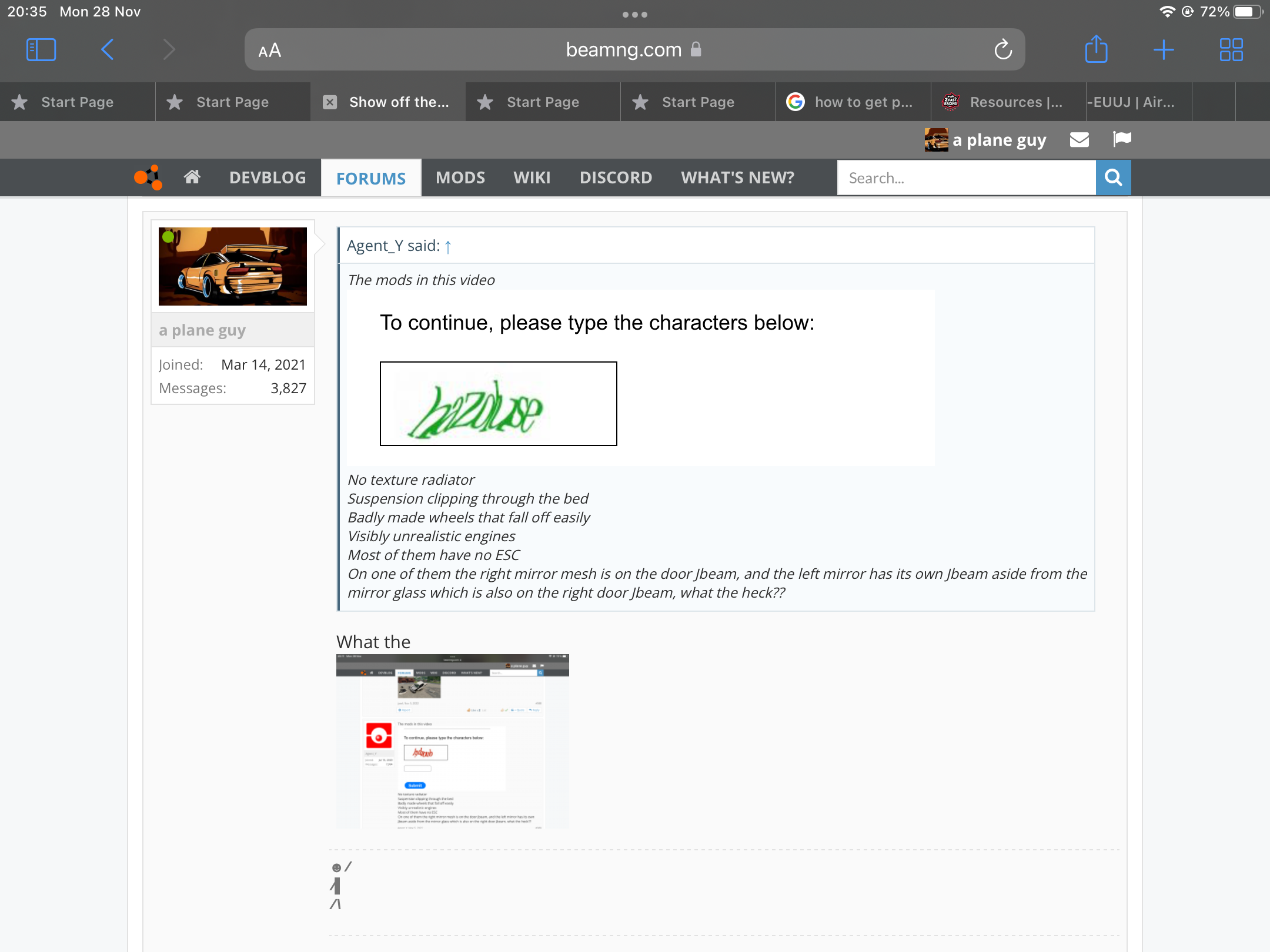This screenshot has height=952, width=1270.
Task: Click the lock icon in address bar
Action: coord(696,49)
